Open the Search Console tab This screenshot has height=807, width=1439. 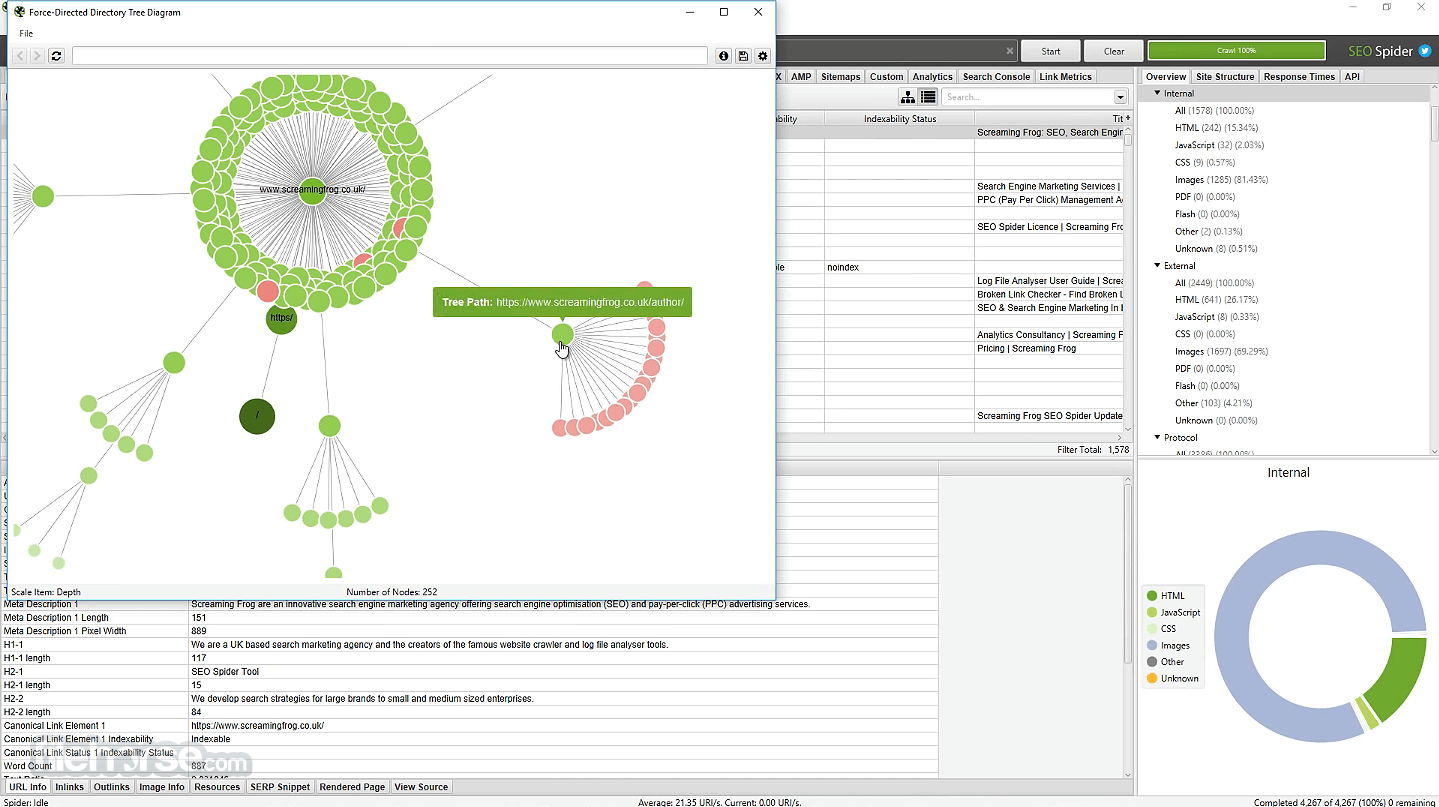996,77
